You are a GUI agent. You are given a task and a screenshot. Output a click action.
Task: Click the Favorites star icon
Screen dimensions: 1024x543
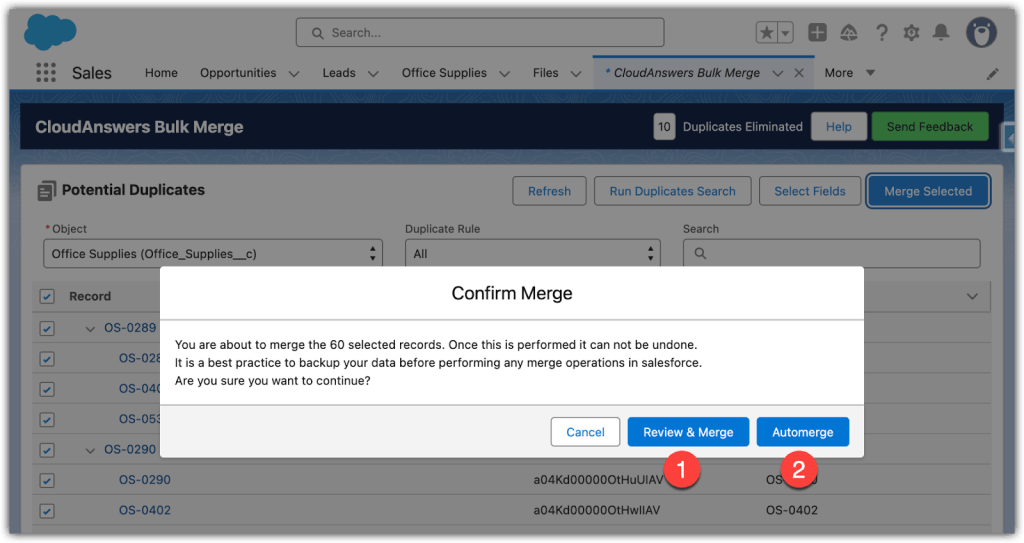click(x=766, y=33)
